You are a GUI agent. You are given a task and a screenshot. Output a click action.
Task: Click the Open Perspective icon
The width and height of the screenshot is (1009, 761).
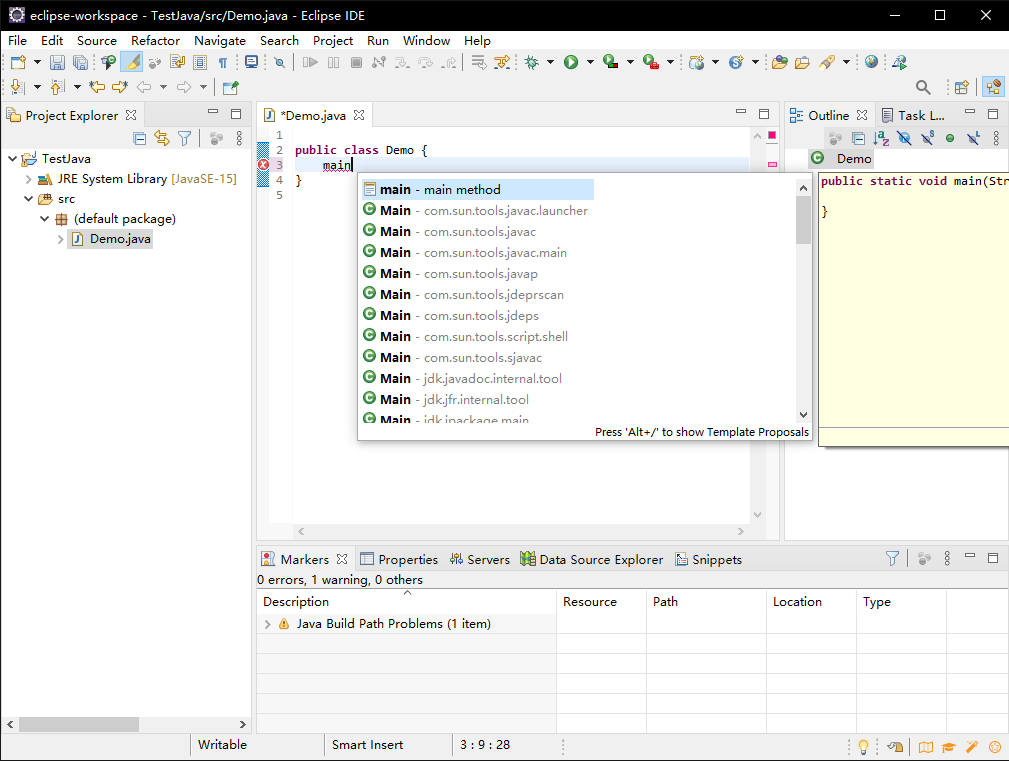[x=962, y=87]
